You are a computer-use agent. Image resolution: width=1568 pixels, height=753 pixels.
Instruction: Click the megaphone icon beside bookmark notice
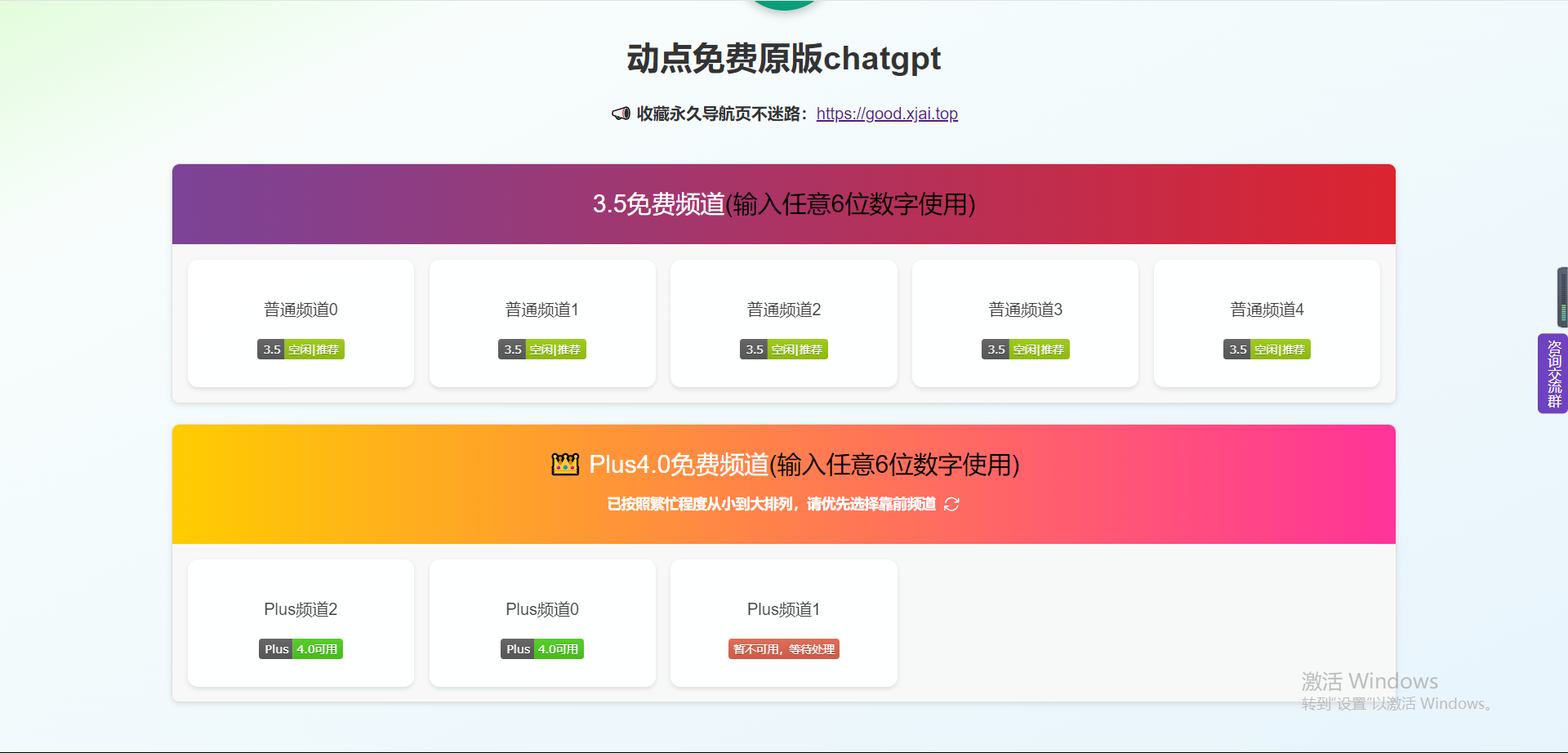(x=621, y=114)
